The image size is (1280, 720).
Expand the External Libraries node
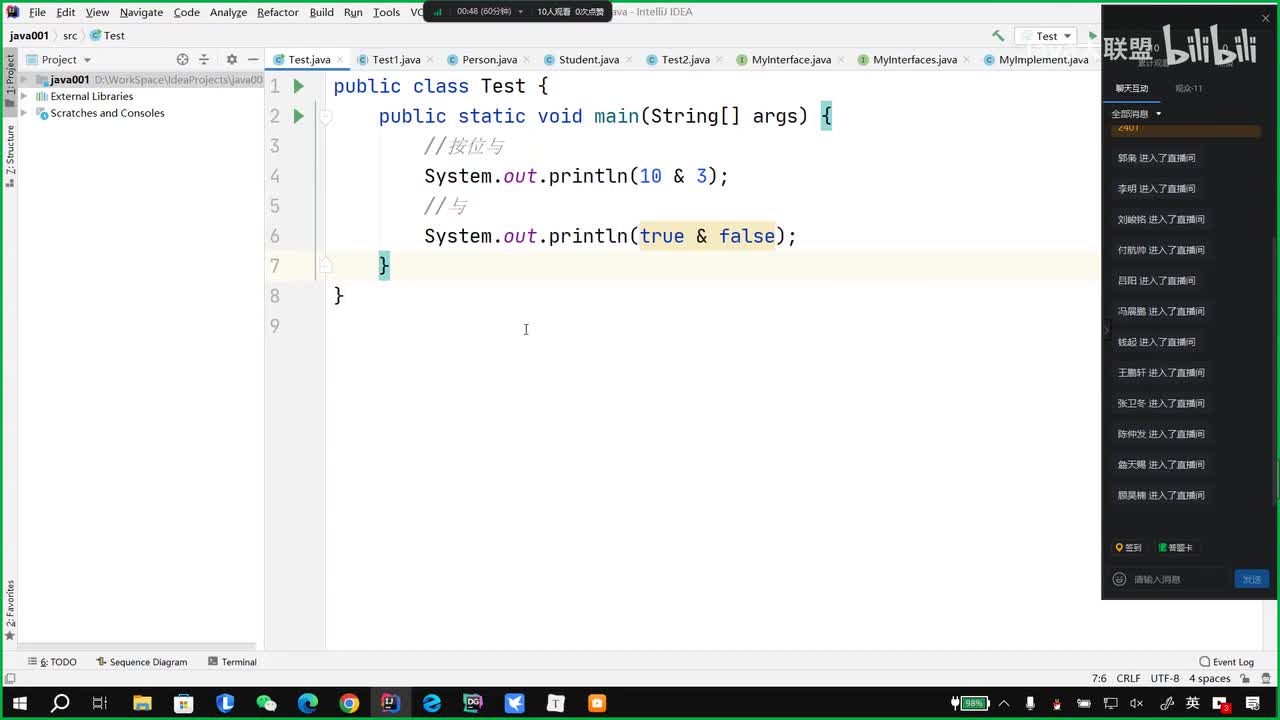pos(24,97)
